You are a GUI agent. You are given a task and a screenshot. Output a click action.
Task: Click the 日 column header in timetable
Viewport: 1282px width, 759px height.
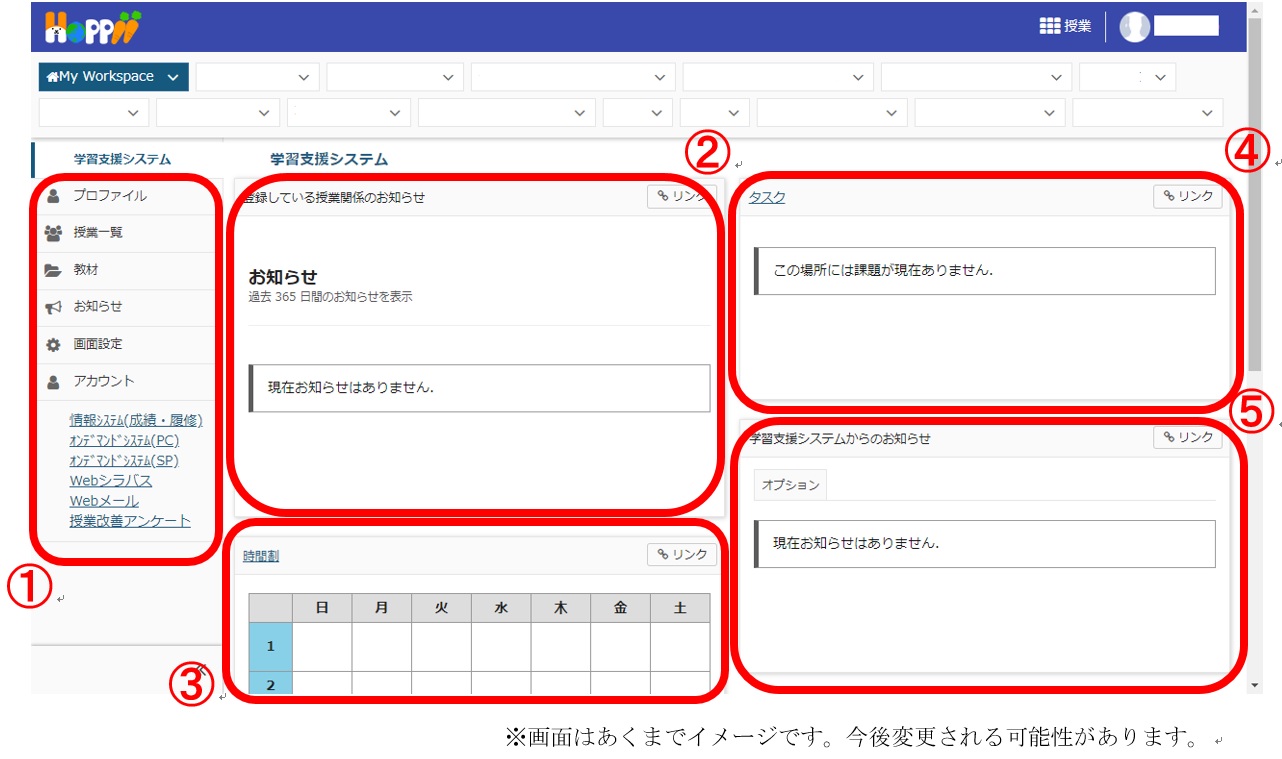click(x=322, y=608)
